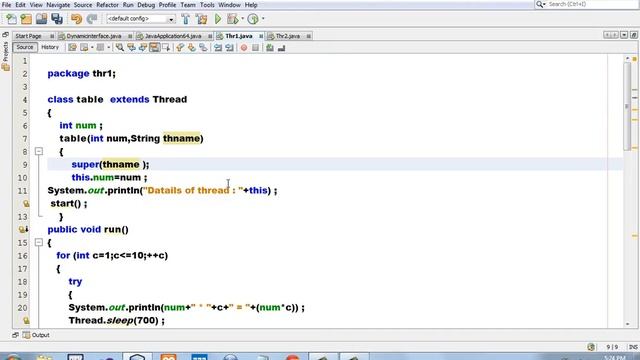
Task: Switch to the Start Page tab
Action: click(x=29, y=36)
